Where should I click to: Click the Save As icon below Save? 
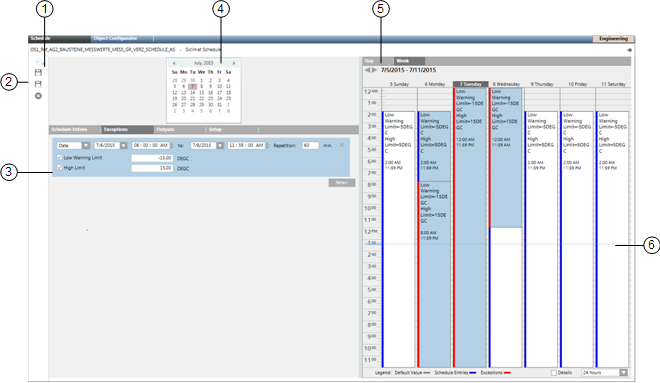[x=38, y=84]
